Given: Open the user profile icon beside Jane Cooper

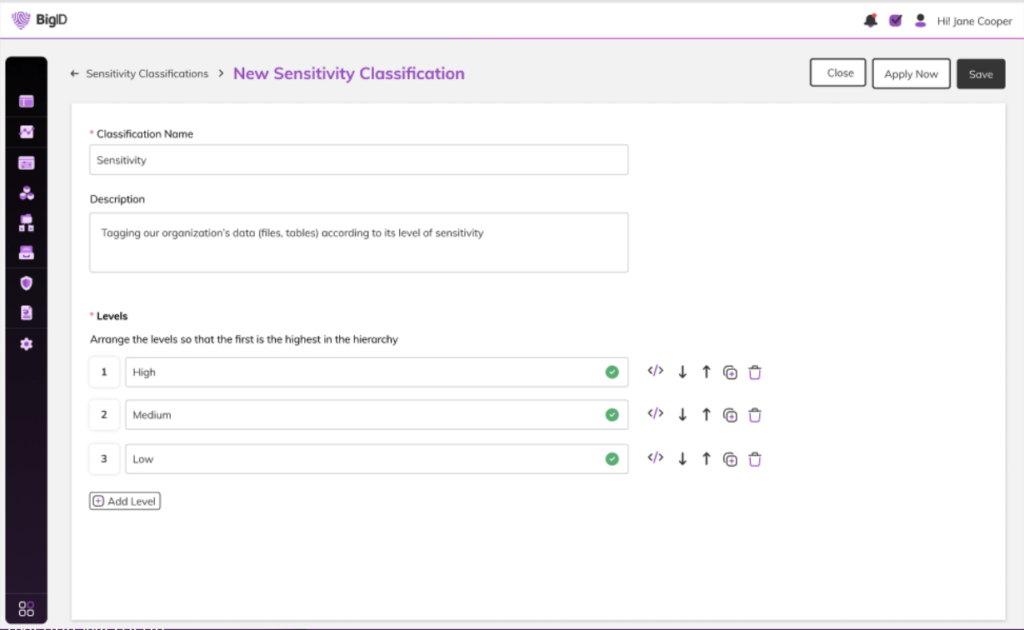Looking at the screenshot, I should coord(920,20).
